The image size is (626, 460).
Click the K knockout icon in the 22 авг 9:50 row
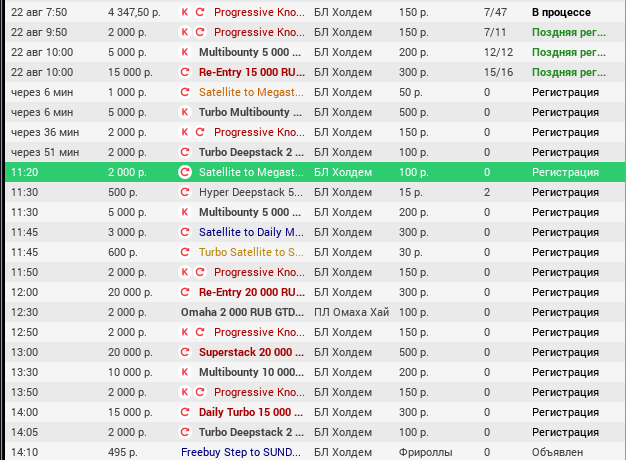coord(184,32)
